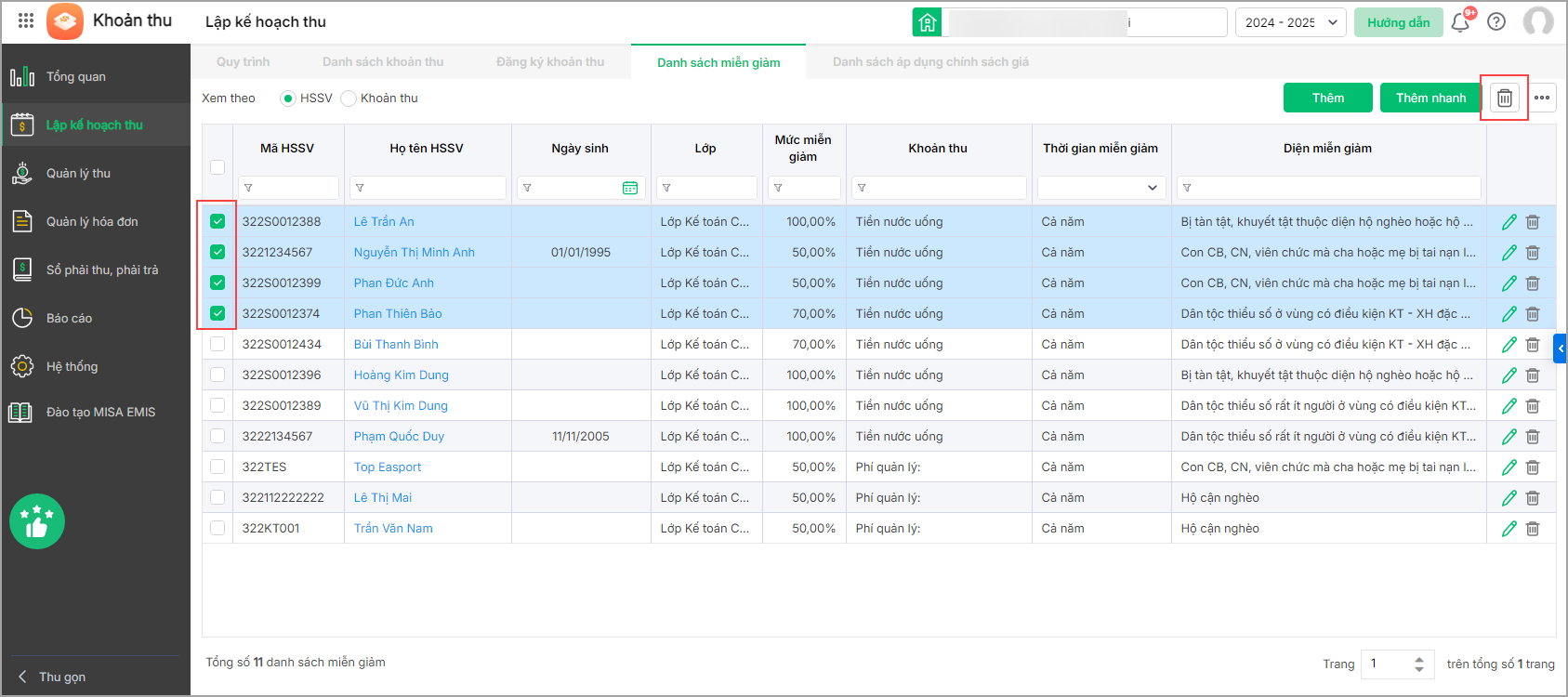
Task: Open the app grid launcher icon
Action: coord(26,20)
